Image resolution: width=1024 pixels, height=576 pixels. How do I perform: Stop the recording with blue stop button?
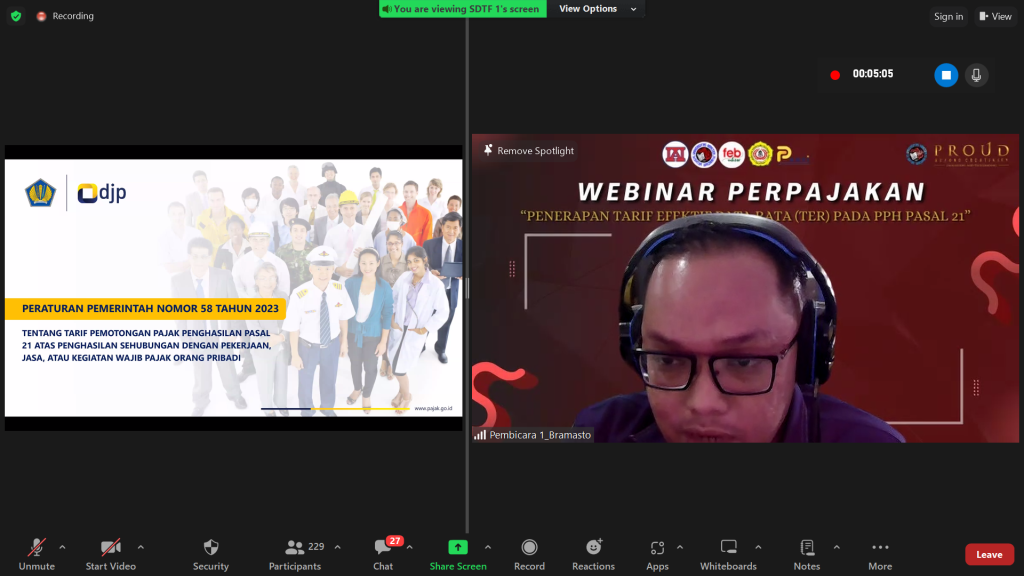point(946,75)
